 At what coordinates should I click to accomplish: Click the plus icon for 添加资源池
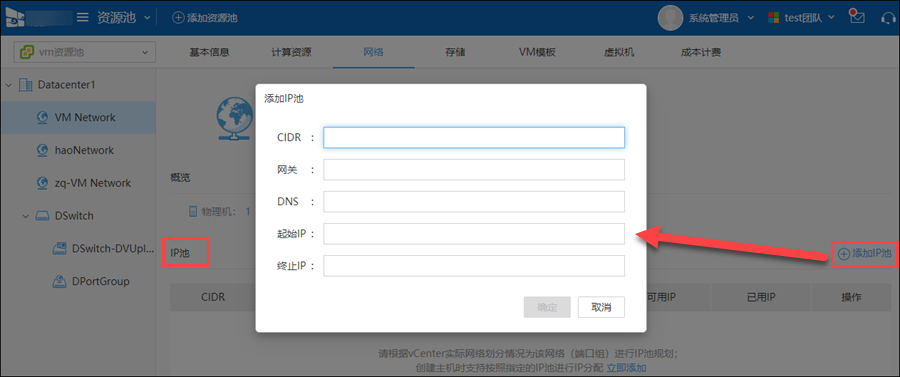pyautogui.click(x=178, y=18)
